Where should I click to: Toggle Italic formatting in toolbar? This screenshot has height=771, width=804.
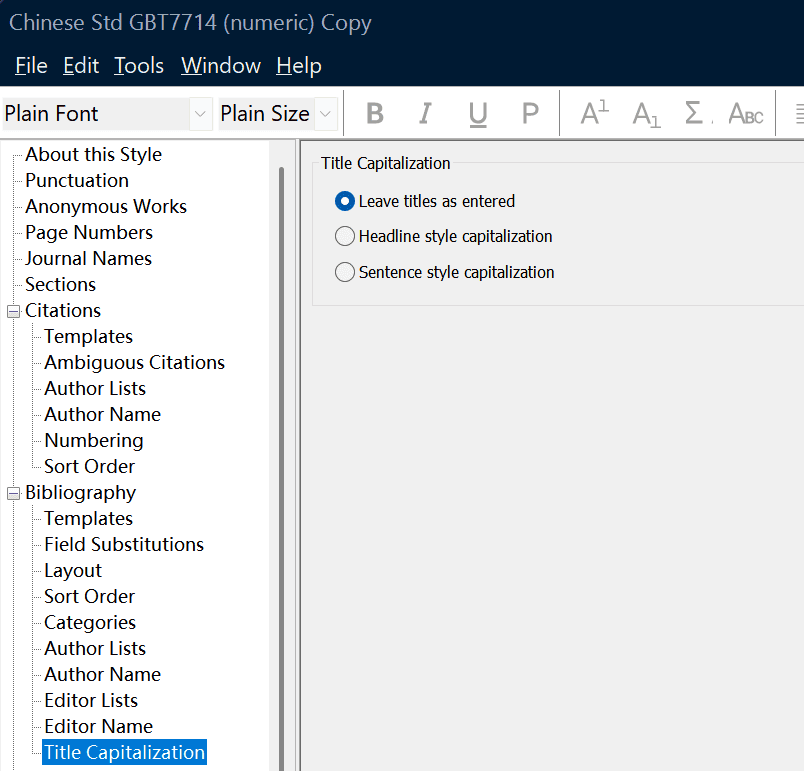pos(425,114)
